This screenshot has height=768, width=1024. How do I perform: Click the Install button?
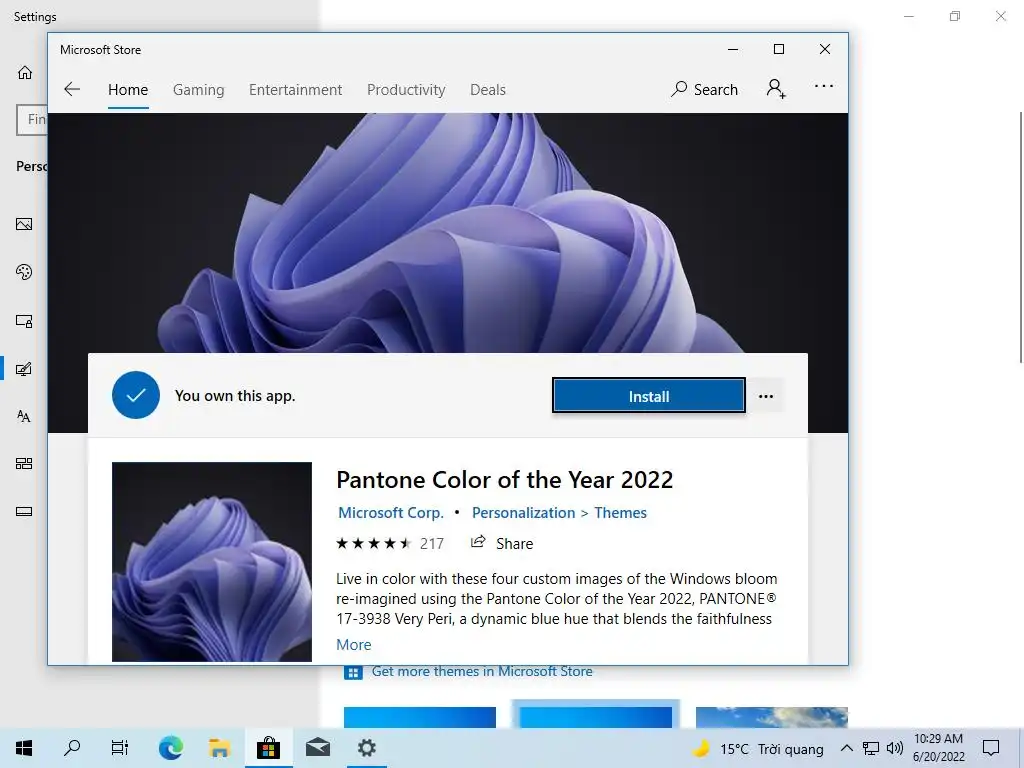tap(648, 396)
